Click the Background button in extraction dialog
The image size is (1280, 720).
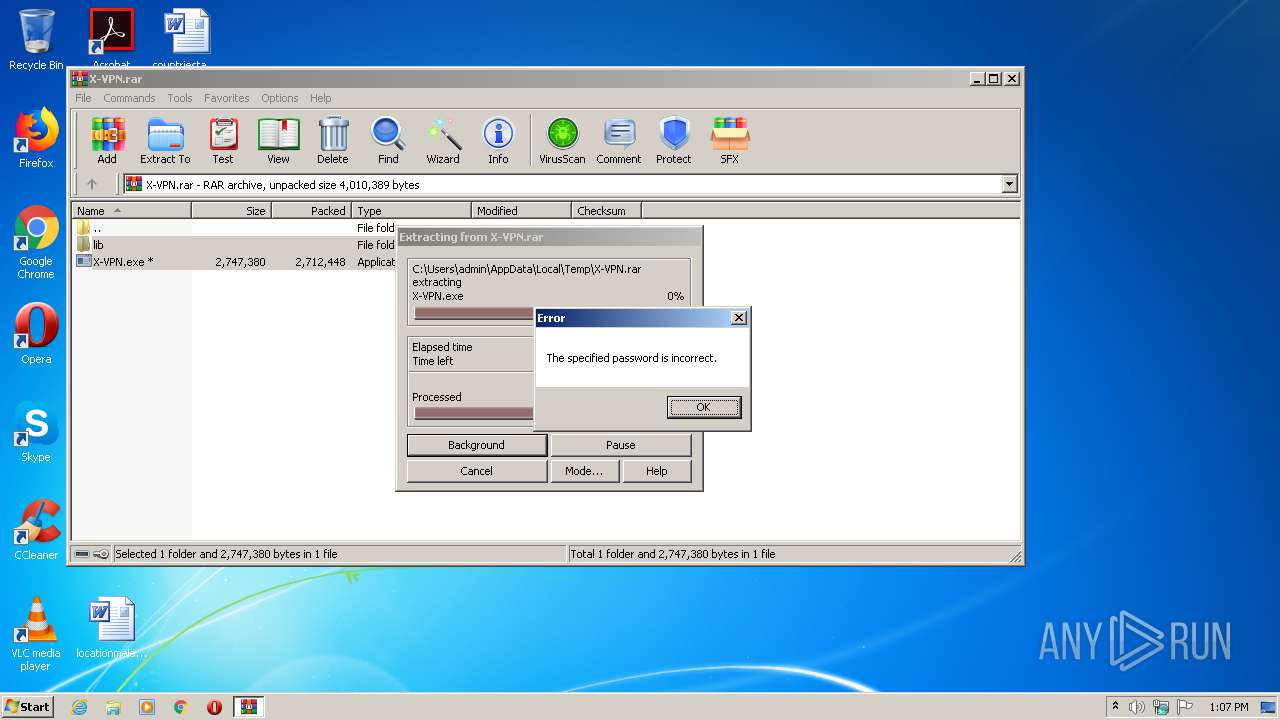[476, 445]
